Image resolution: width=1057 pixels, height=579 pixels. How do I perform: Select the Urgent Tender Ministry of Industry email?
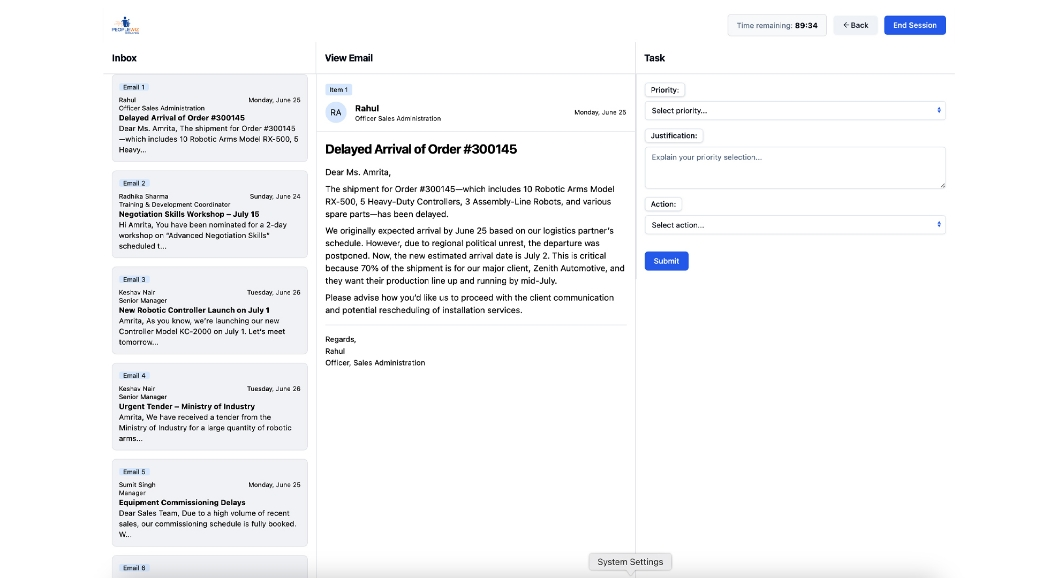[x=209, y=407]
